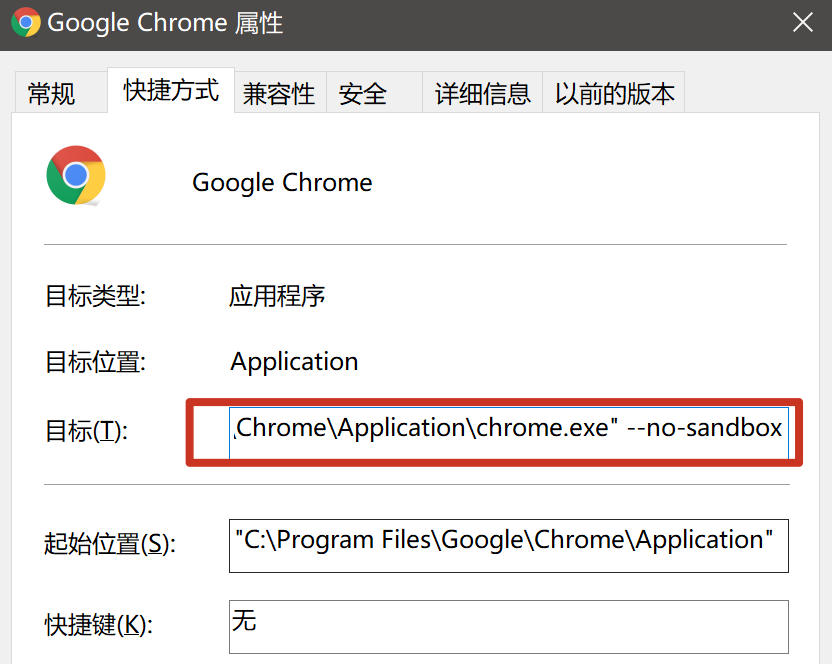Click in the 目标 field with --no-sandbox

coord(508,432)
